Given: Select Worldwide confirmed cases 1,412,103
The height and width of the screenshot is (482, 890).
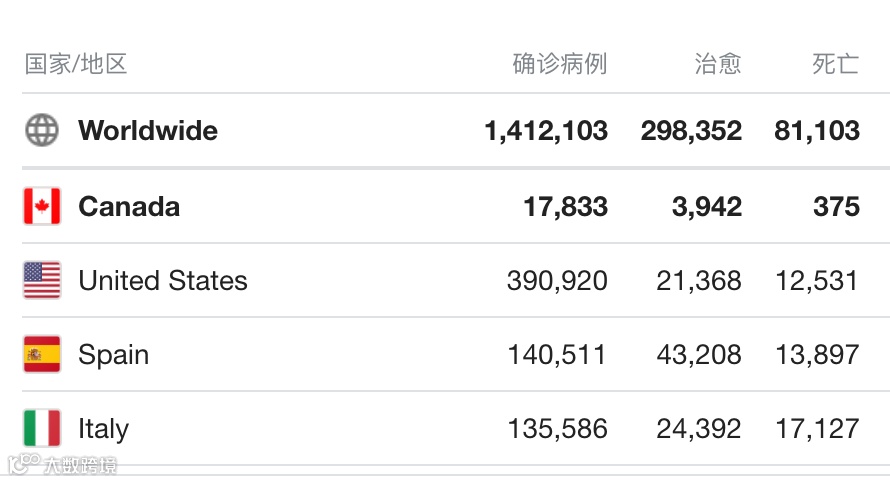Looking at the screenshot, I should click(x=546, y=131).
